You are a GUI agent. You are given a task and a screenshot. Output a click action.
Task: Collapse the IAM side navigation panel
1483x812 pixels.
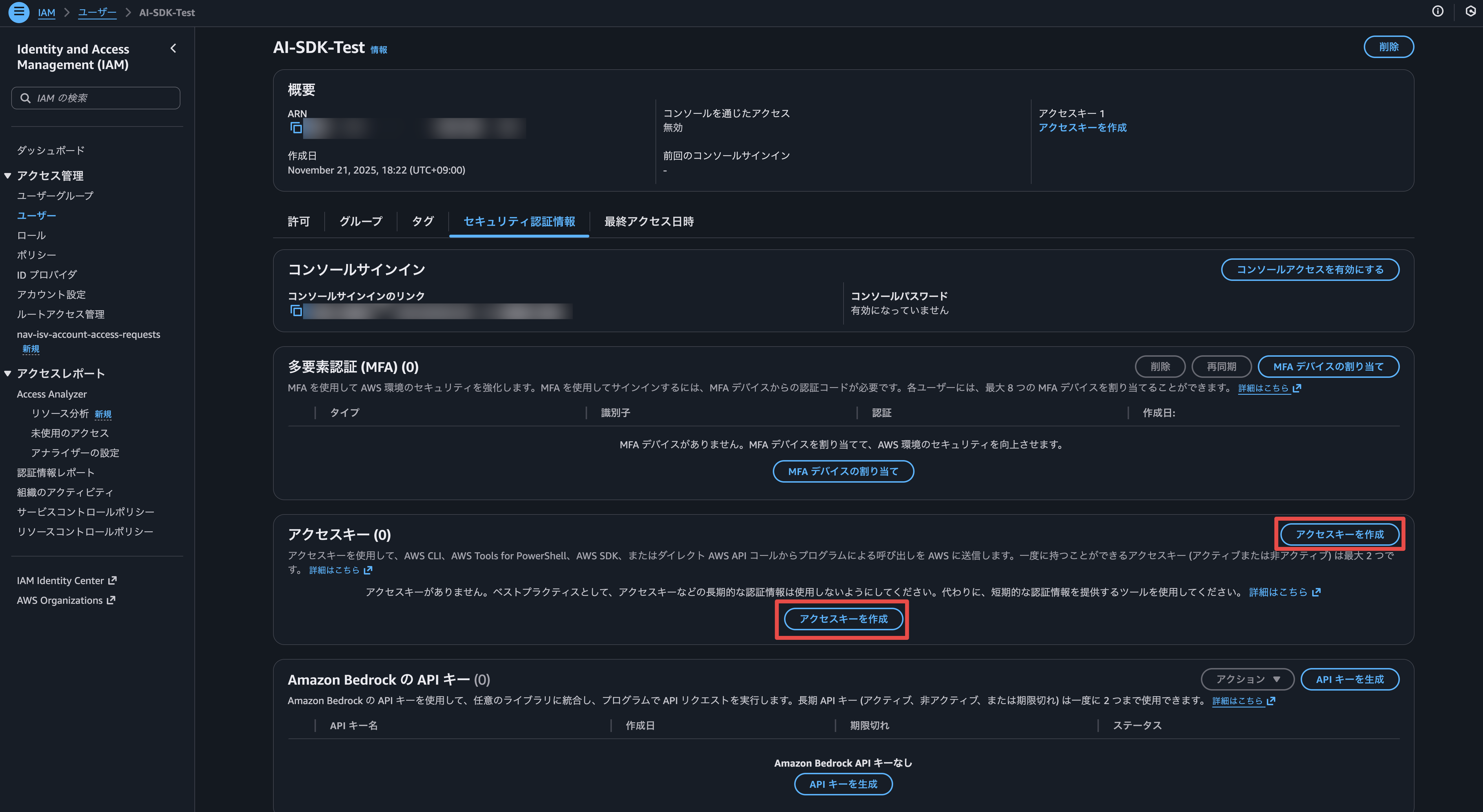point(173,48)
